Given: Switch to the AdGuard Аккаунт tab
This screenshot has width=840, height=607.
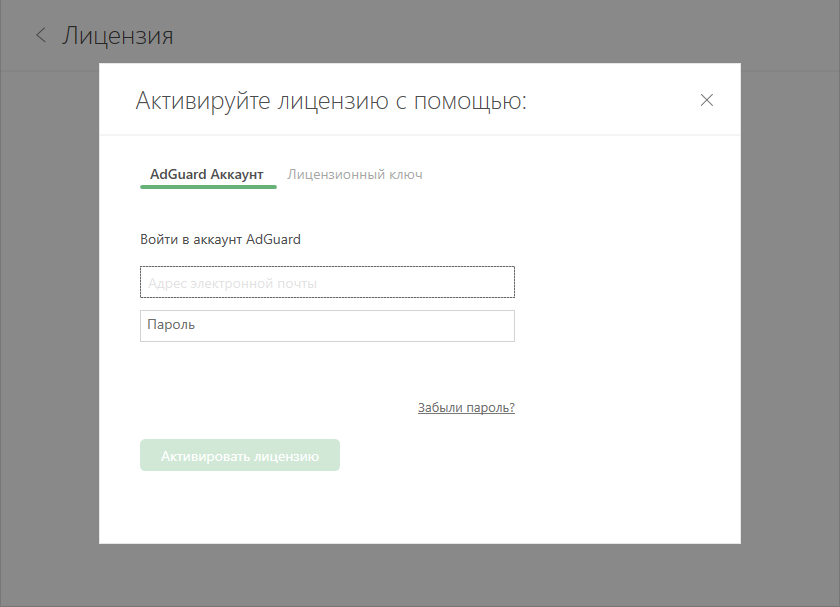Looking at the screenshot, I should pos(207,175).
